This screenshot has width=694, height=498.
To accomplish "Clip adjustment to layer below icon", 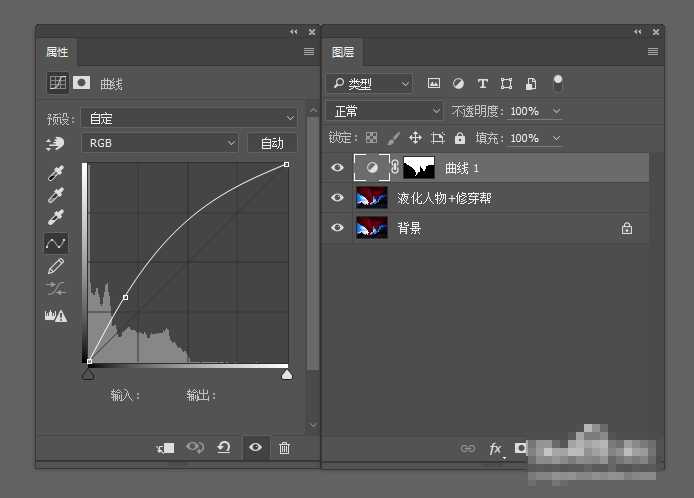I will click(x=165, y=448).
